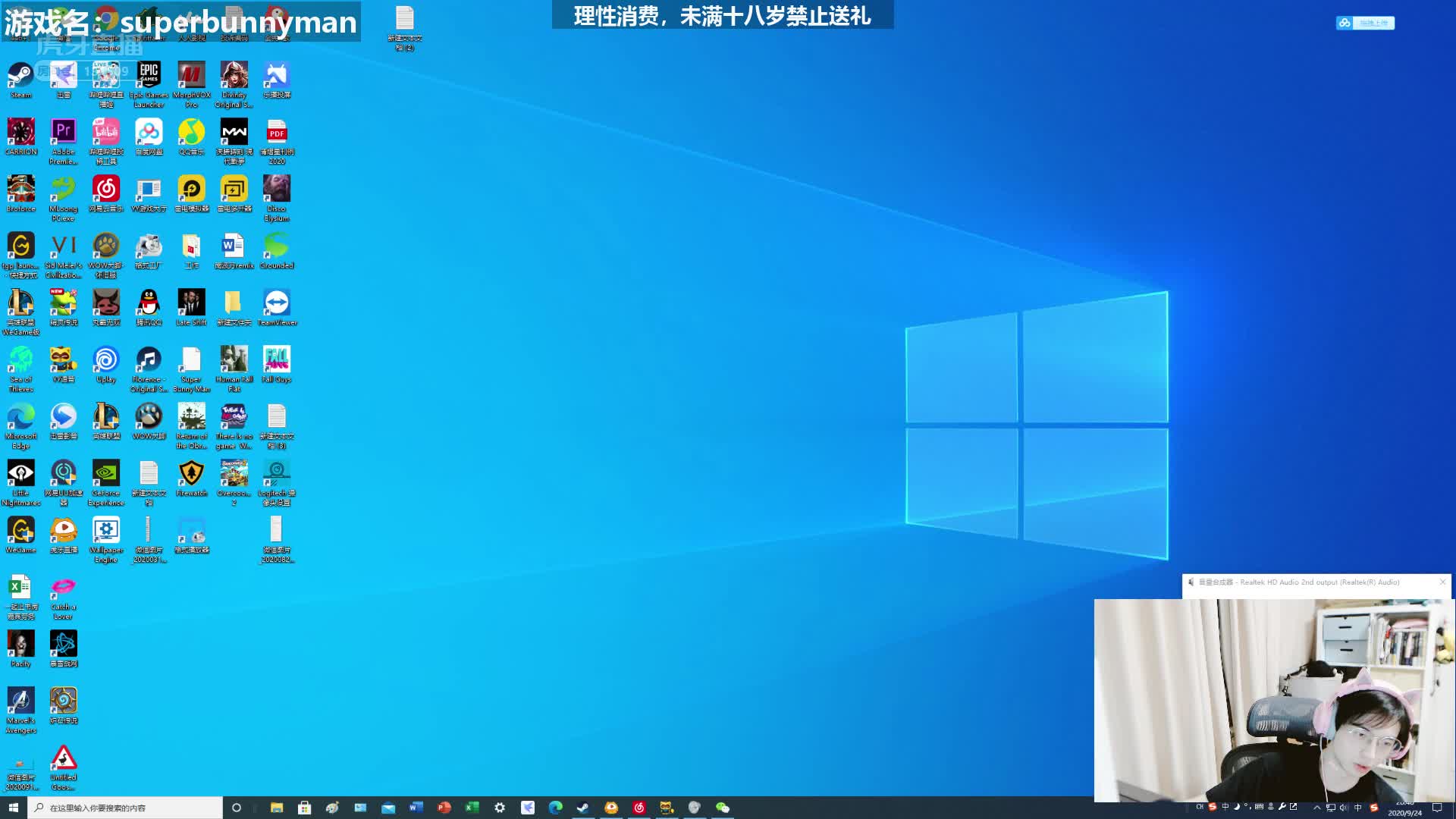Open the Action Center notification panel

(1438, 808)
